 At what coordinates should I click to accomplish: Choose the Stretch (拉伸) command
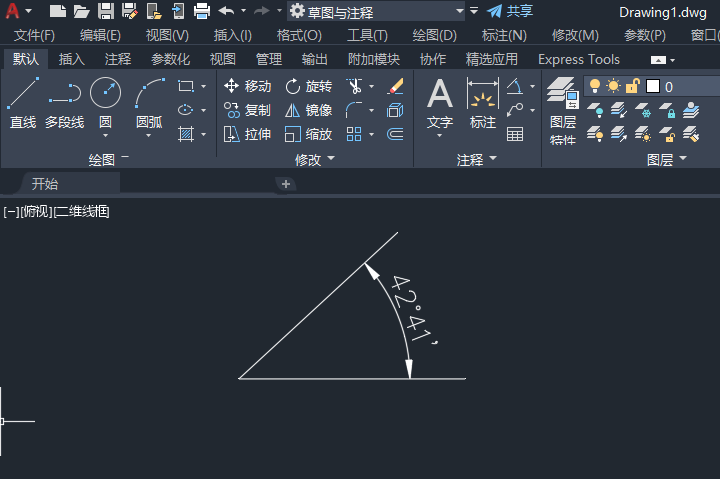[247, 134]
